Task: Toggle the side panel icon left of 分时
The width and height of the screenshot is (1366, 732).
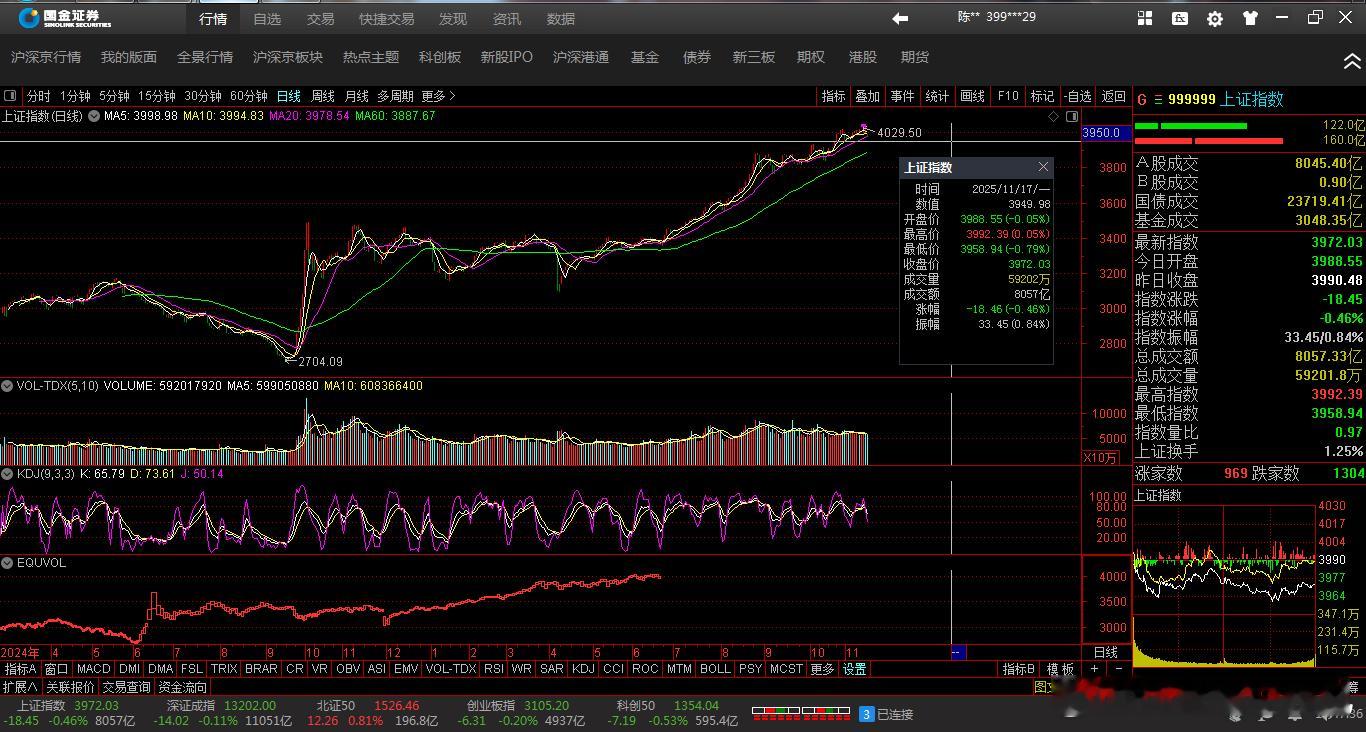Action: coord(10,96)
